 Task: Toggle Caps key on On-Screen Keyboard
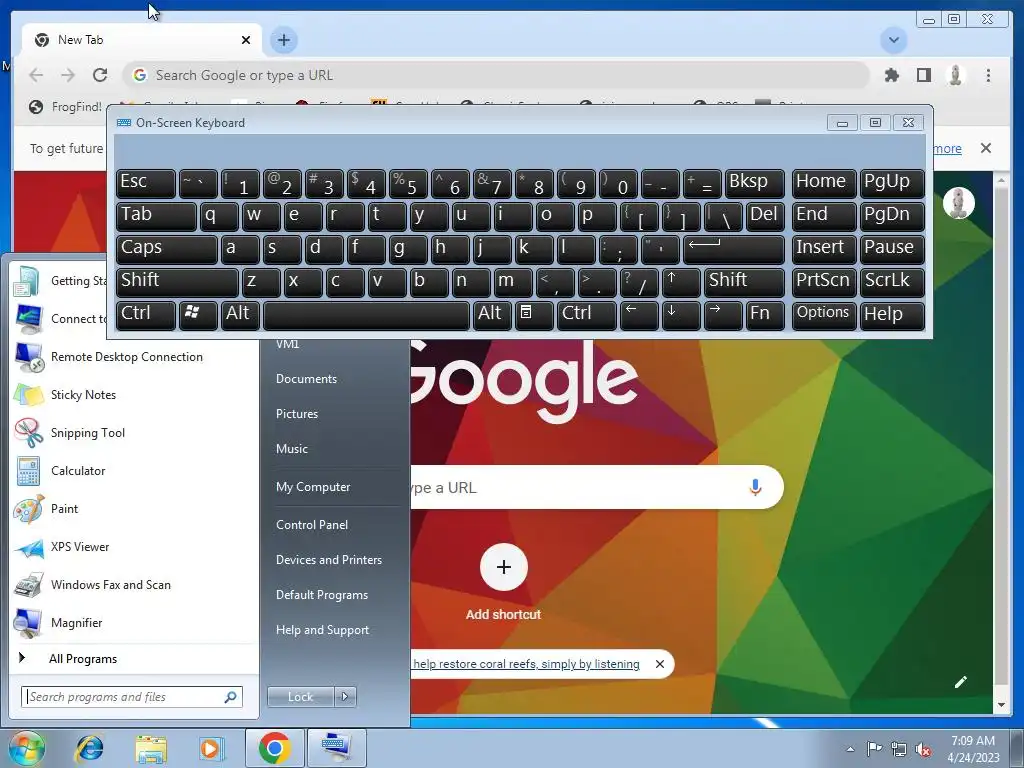(167, 249)
